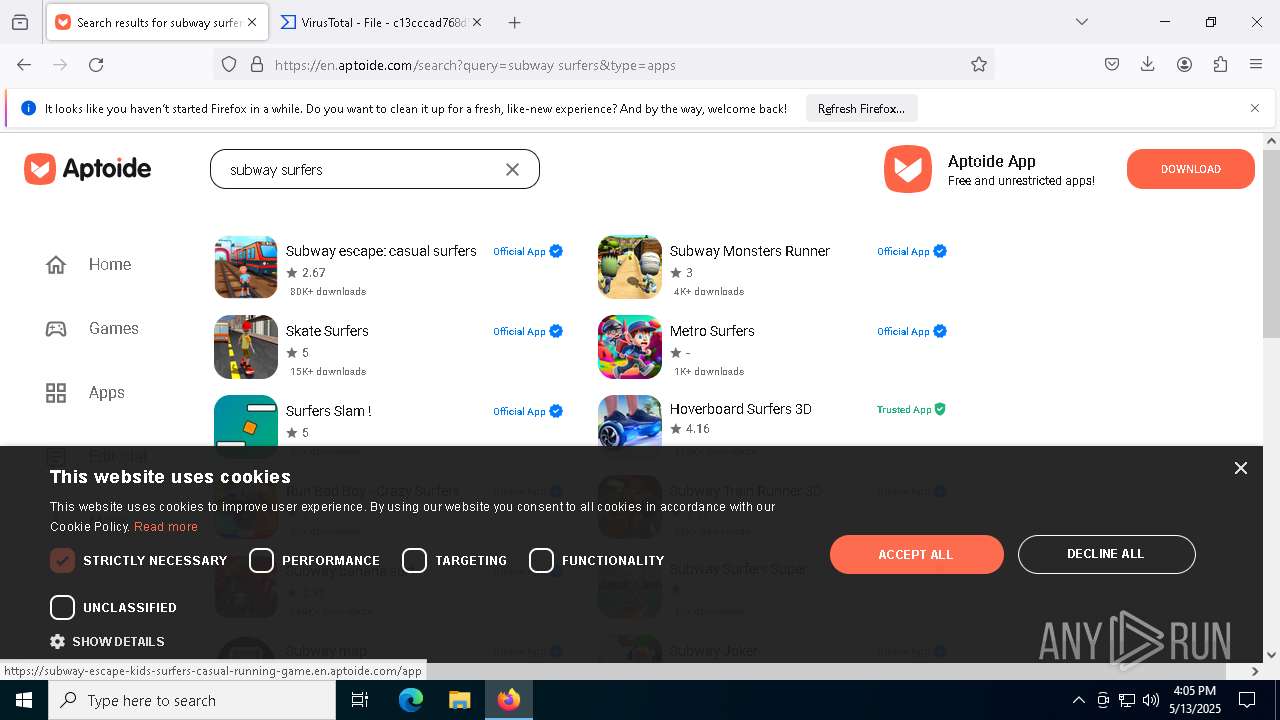Open Firefox account menu
The image size is (1280, 720).
coord(1184,65)
